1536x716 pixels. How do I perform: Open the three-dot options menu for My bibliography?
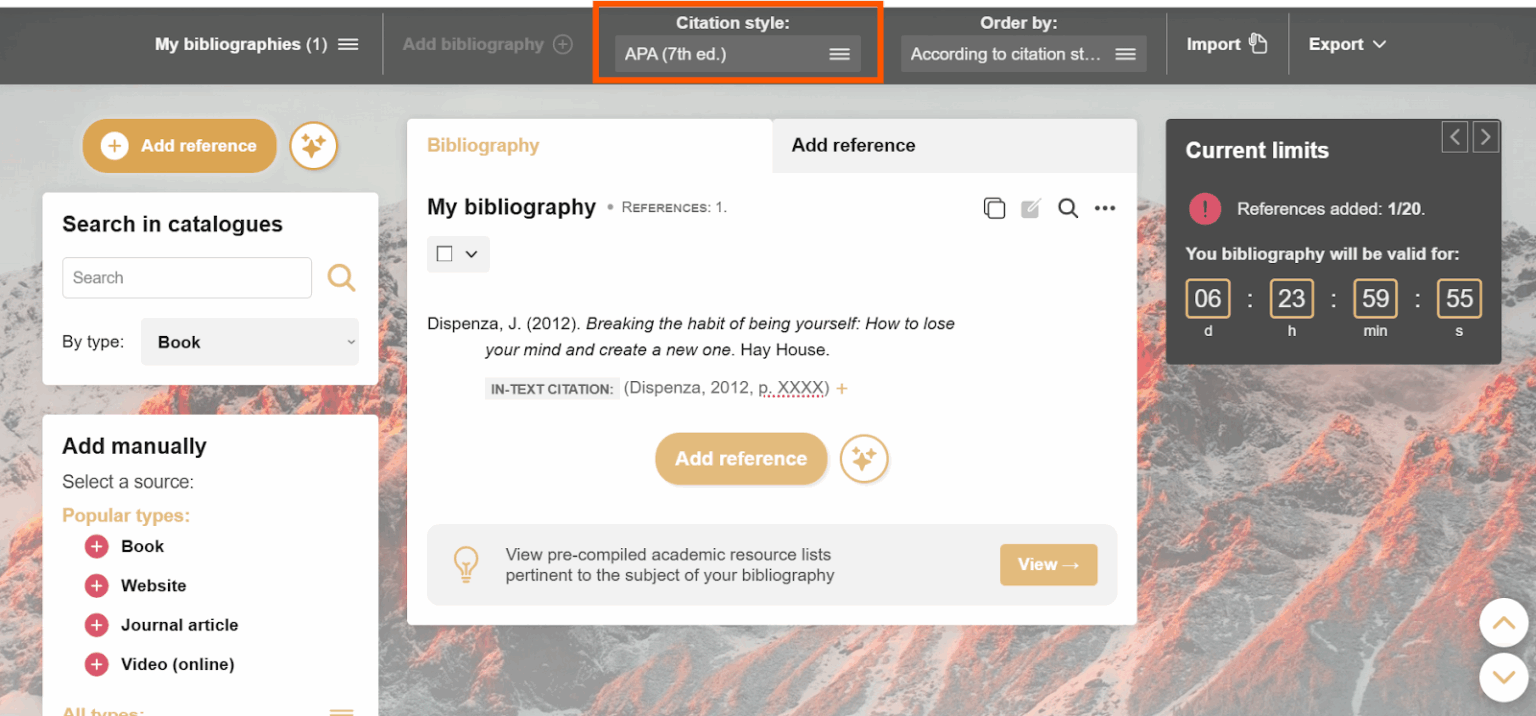(1104, 208)
